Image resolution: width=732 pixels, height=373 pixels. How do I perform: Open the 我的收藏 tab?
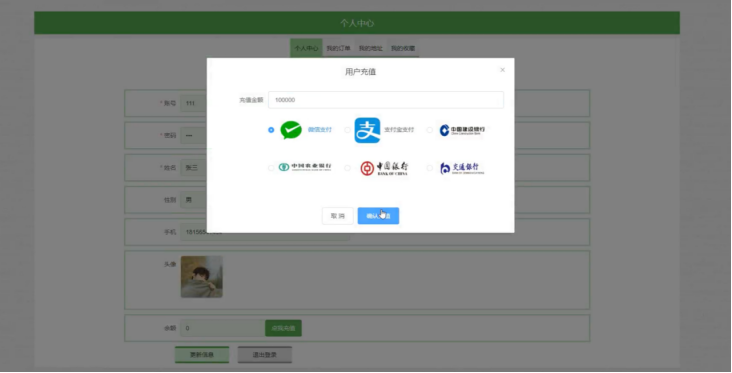[x=403, y=48]
